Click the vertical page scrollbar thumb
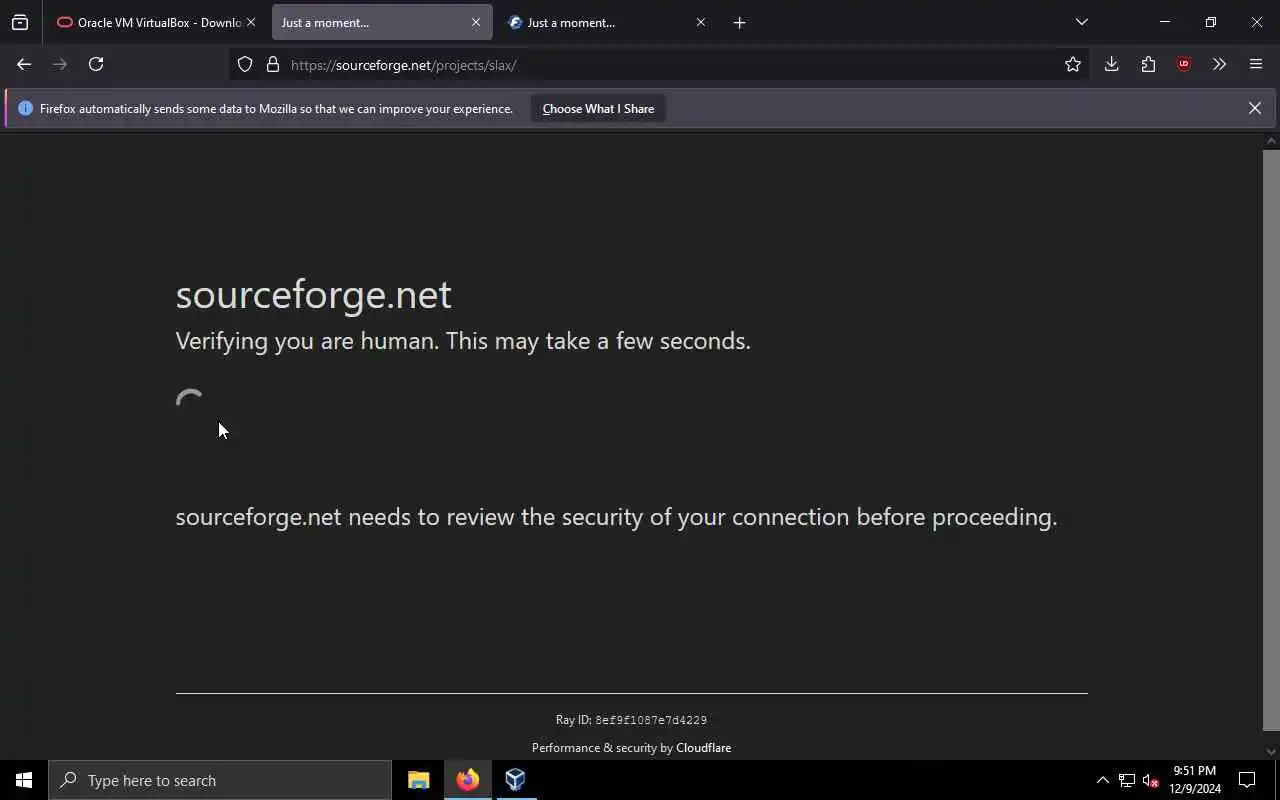Image resolution: width=1280 pixels, height=800 pixels. pyautogui.click(x=1271, y=440)
